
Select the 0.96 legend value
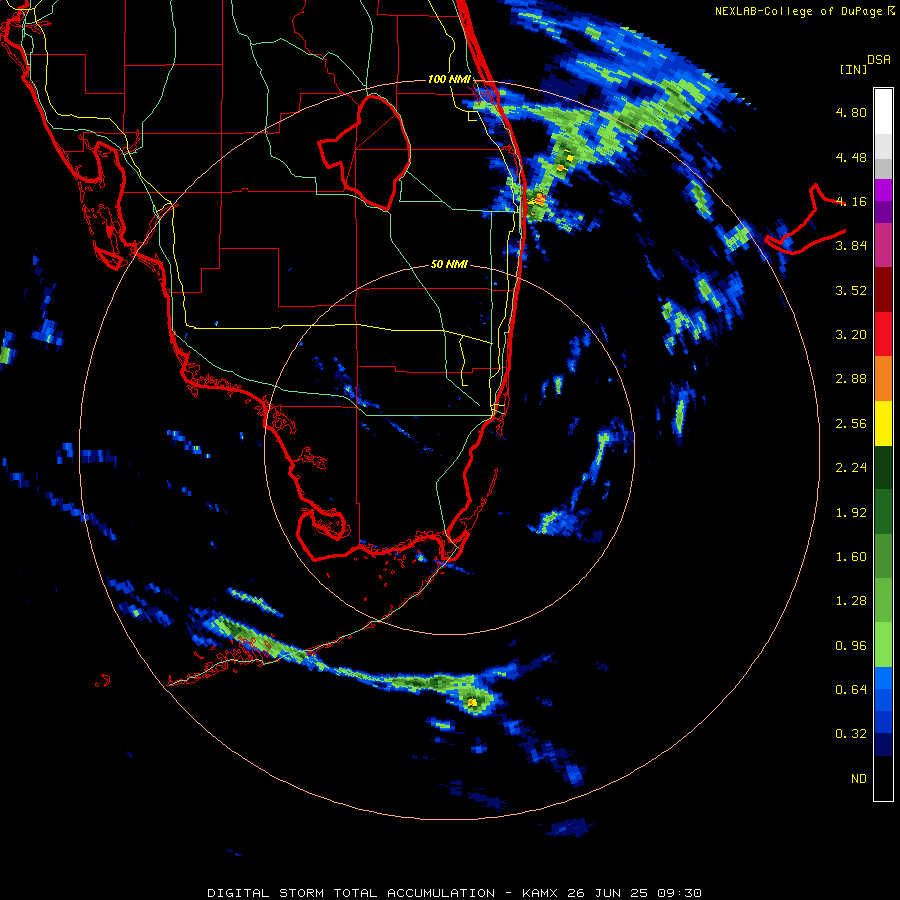(851, 646)
